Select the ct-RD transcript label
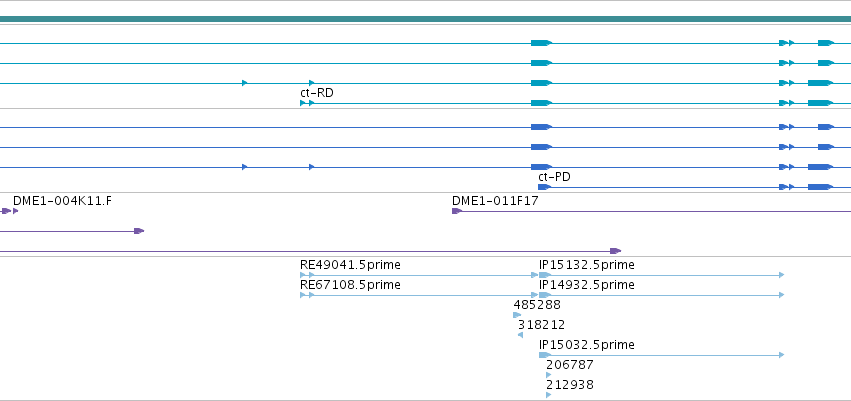 [x=317, y=93]
